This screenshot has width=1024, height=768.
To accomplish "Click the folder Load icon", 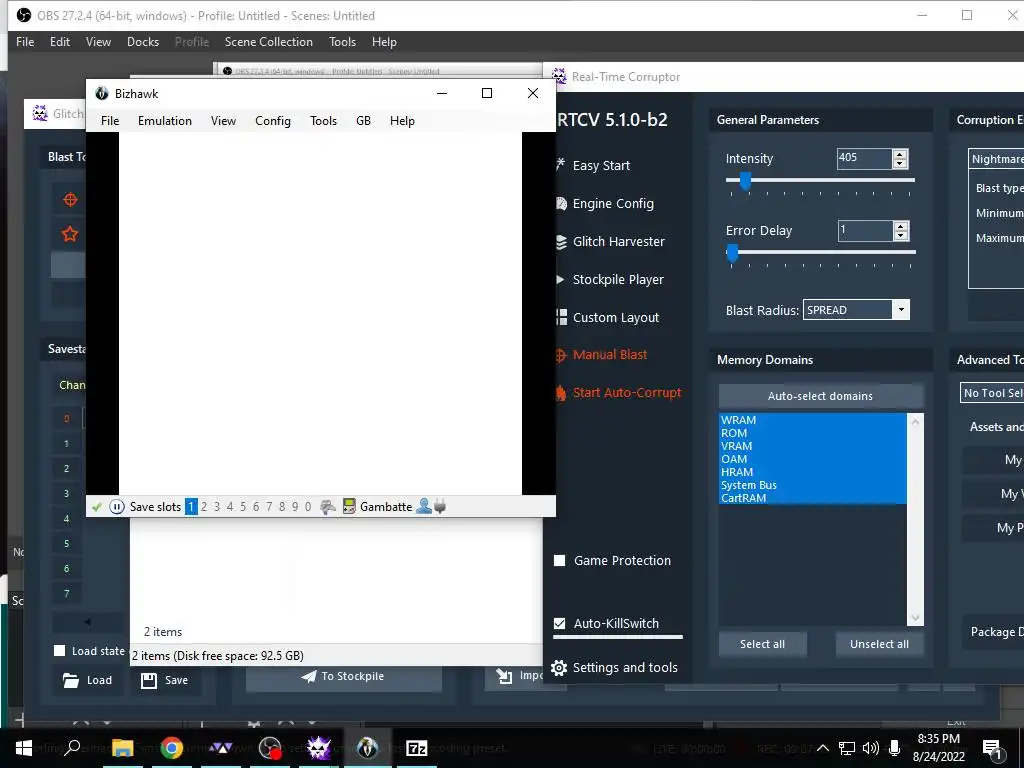I will click(x=71, y=680).
